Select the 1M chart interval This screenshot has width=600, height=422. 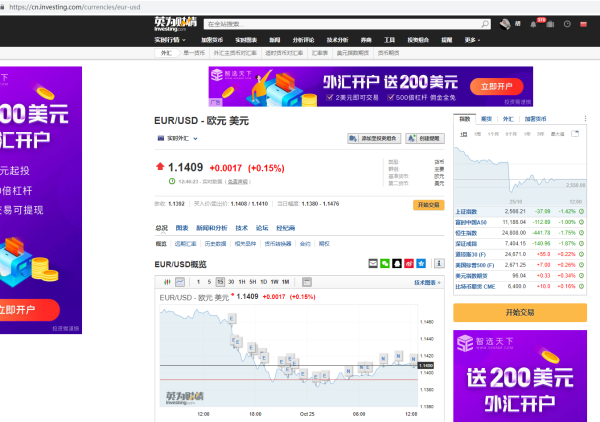tap(285, 282)
